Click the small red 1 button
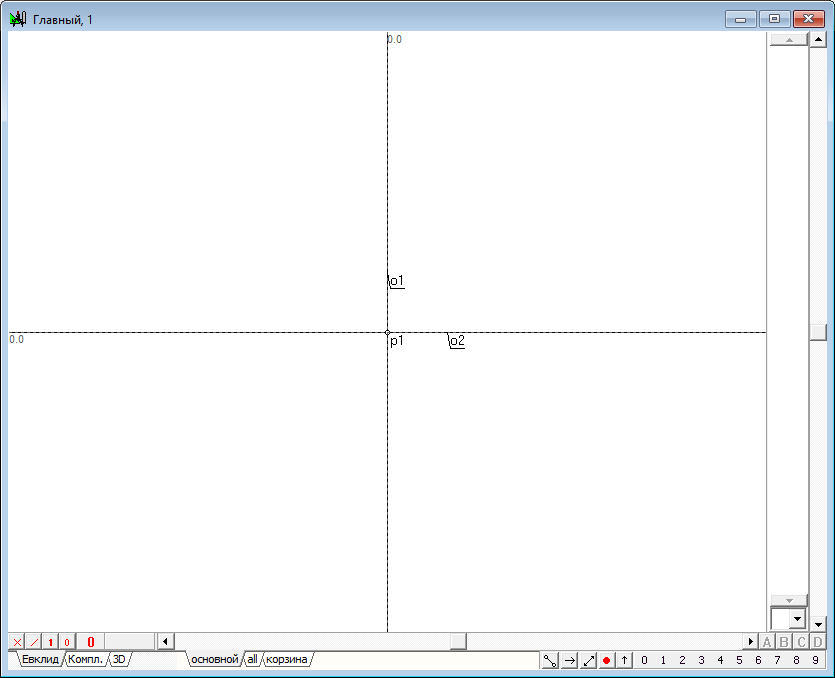This screenshot has width=835, height=678. pos(51,642)
